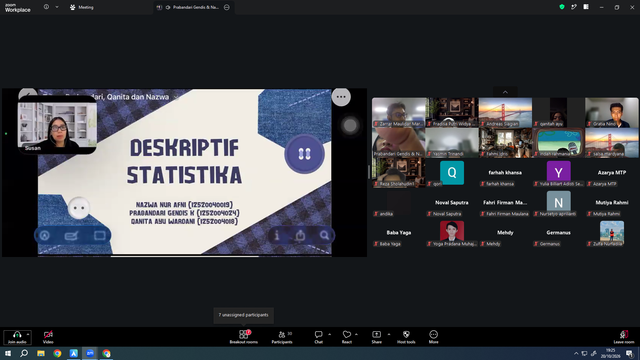Select Yasmin Trinandi's video tile

(x=452, y=142)
